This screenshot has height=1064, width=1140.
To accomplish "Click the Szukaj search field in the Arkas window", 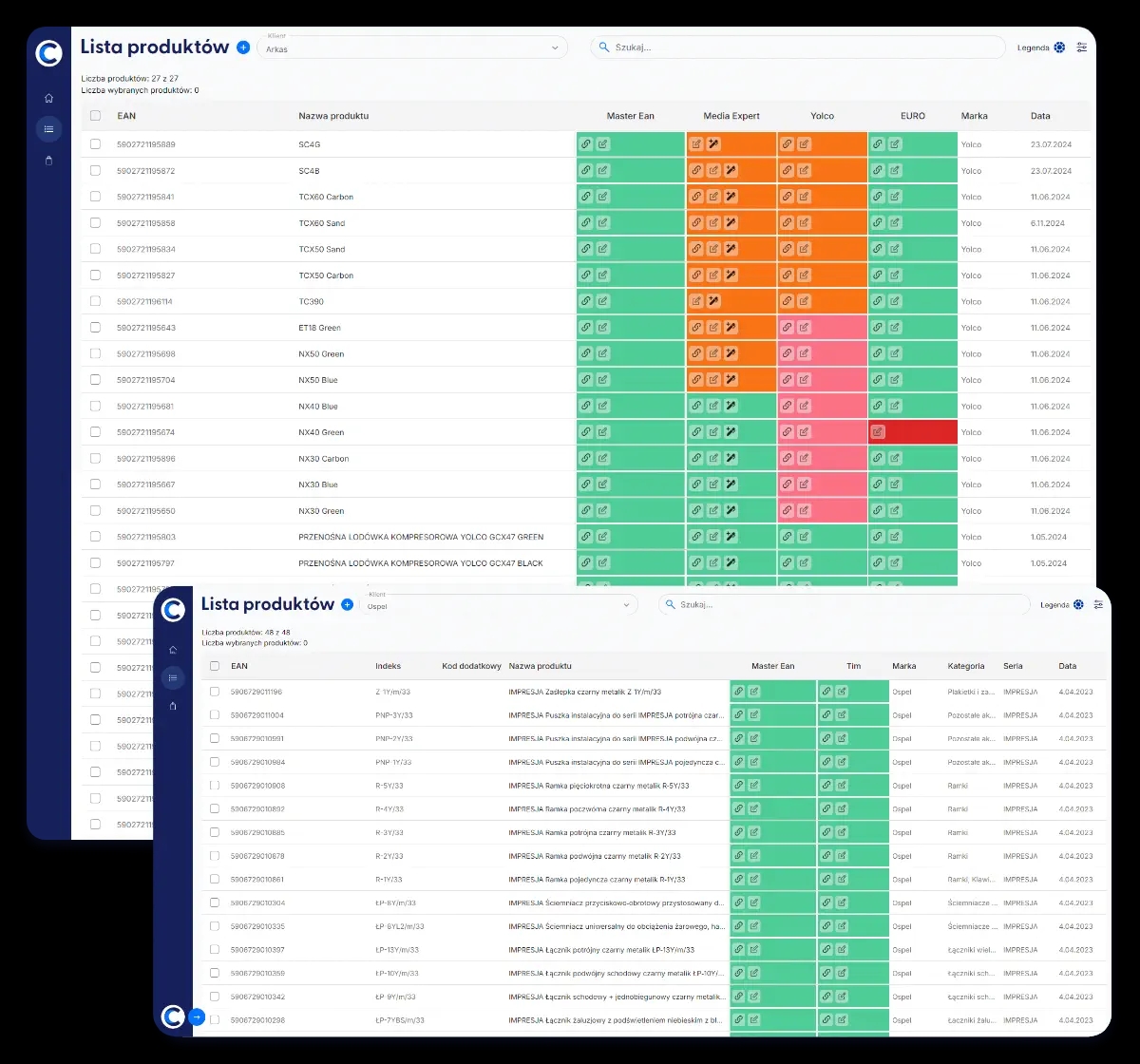I will coord(798,47).
